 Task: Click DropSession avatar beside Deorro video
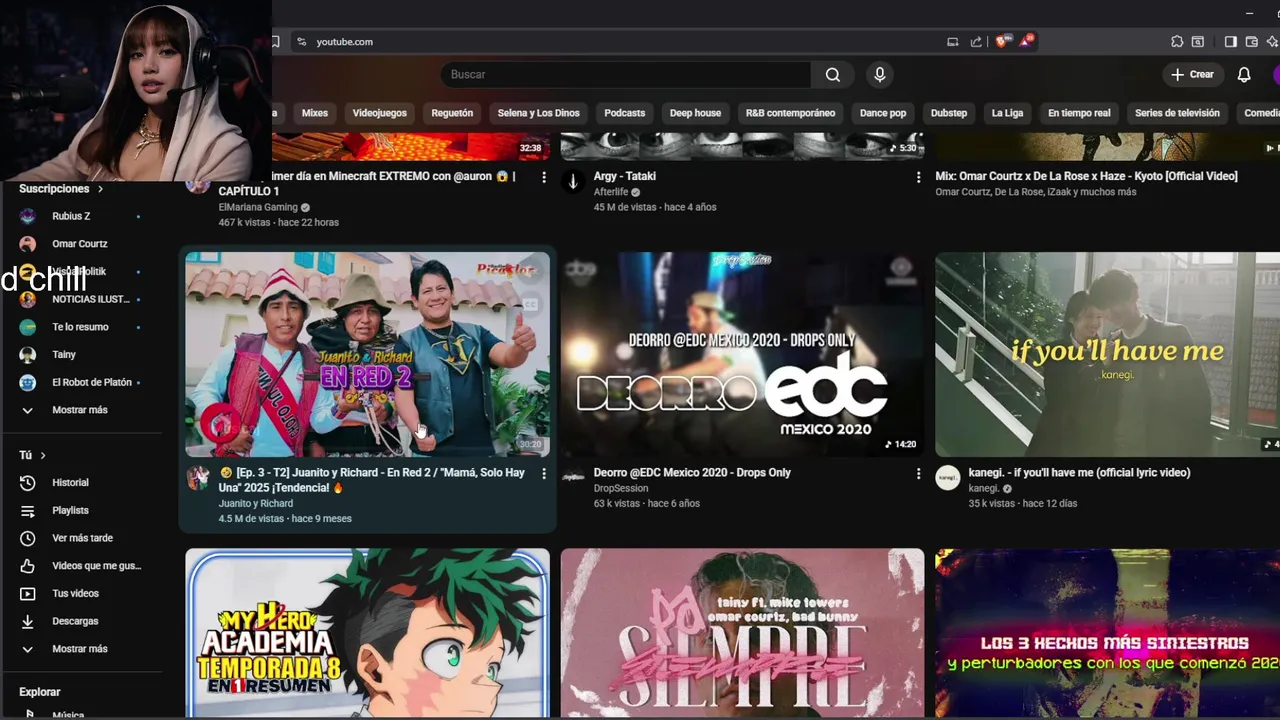[x=573, y=478]
